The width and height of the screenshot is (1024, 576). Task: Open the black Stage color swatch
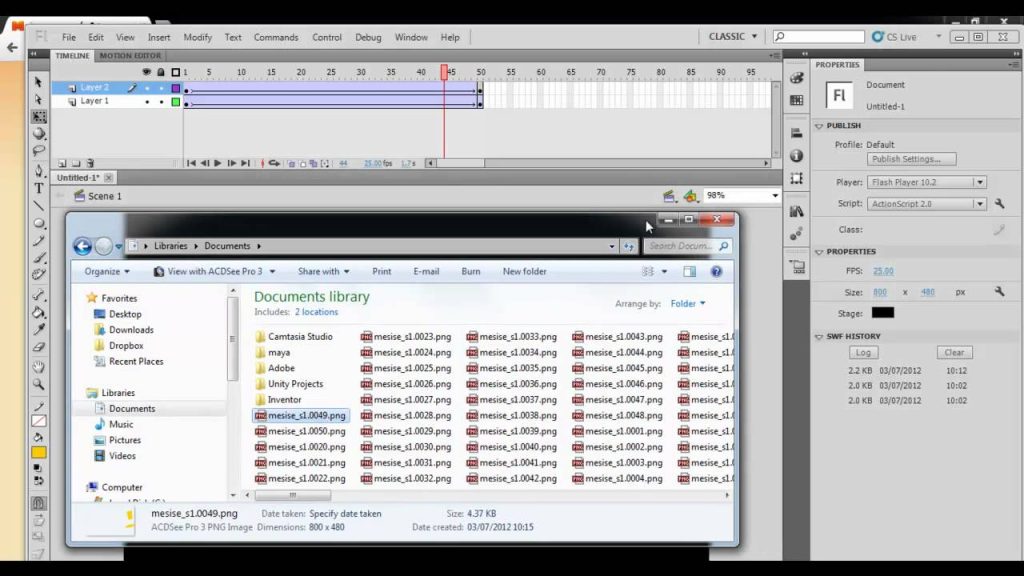pyautogui.click(x=882, y=313)
